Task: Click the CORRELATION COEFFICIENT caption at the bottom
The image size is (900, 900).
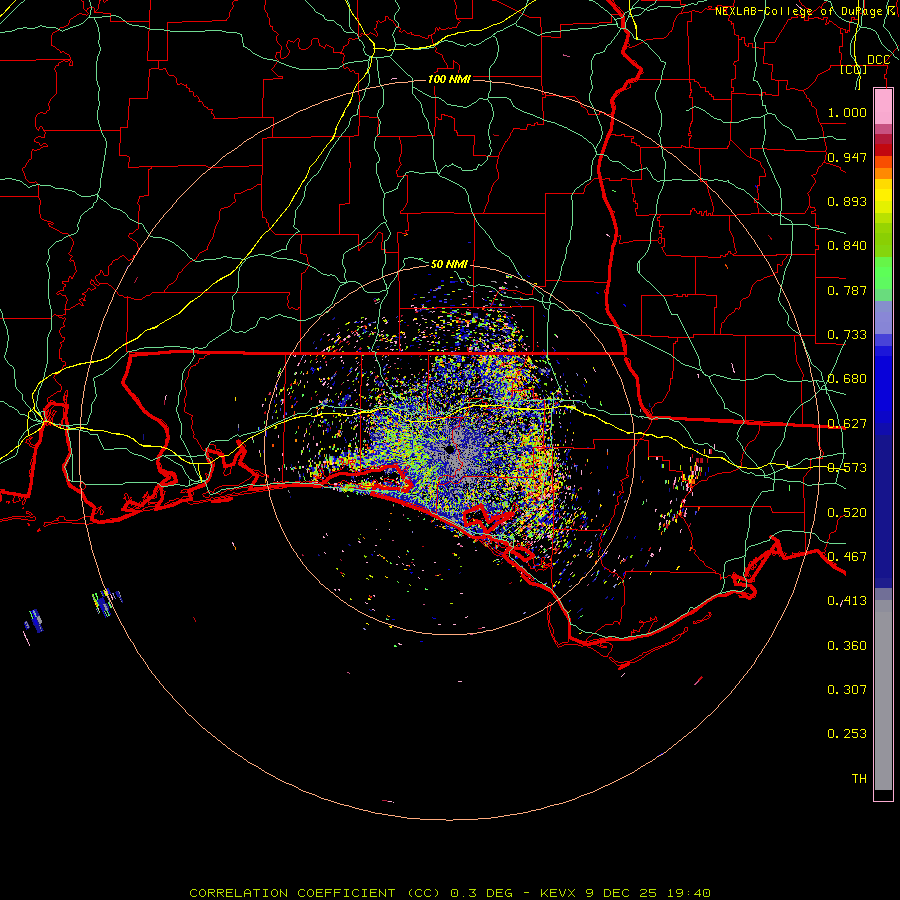Action: coord(450,893)
